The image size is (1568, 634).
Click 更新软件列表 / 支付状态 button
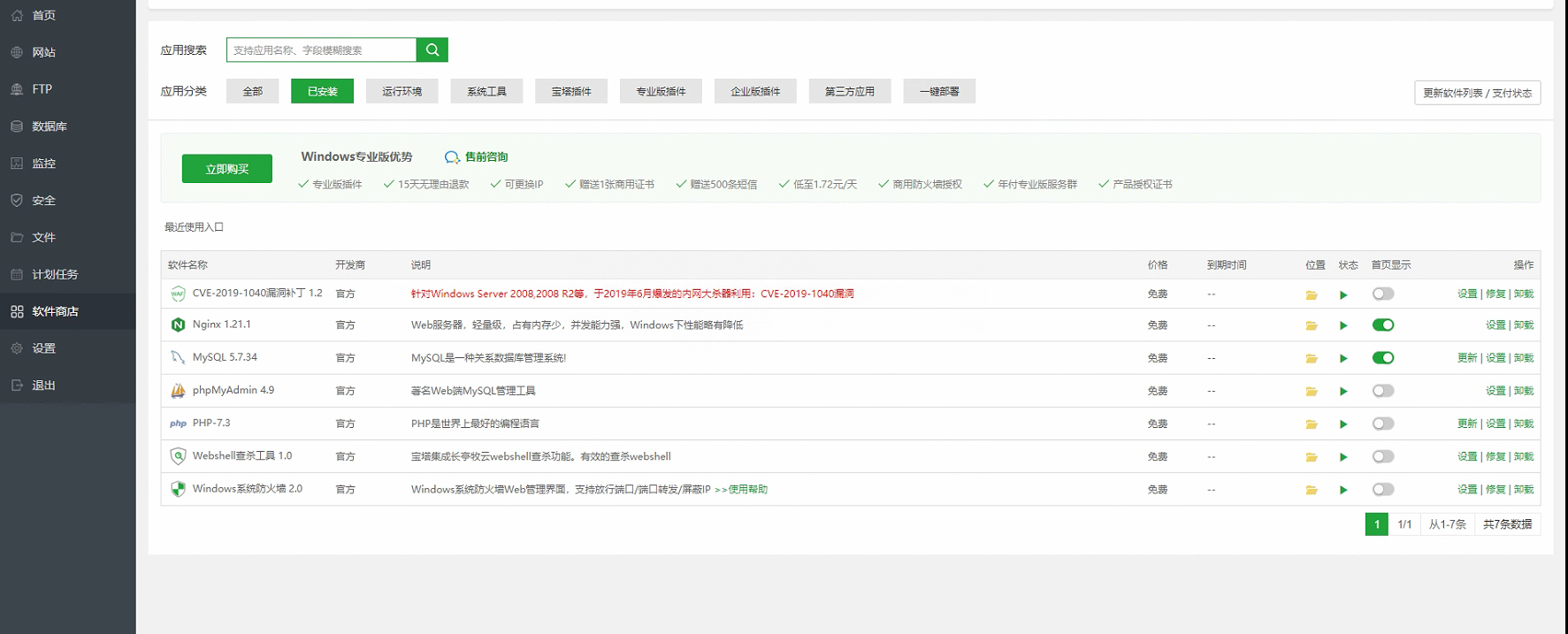[1477, 93]
